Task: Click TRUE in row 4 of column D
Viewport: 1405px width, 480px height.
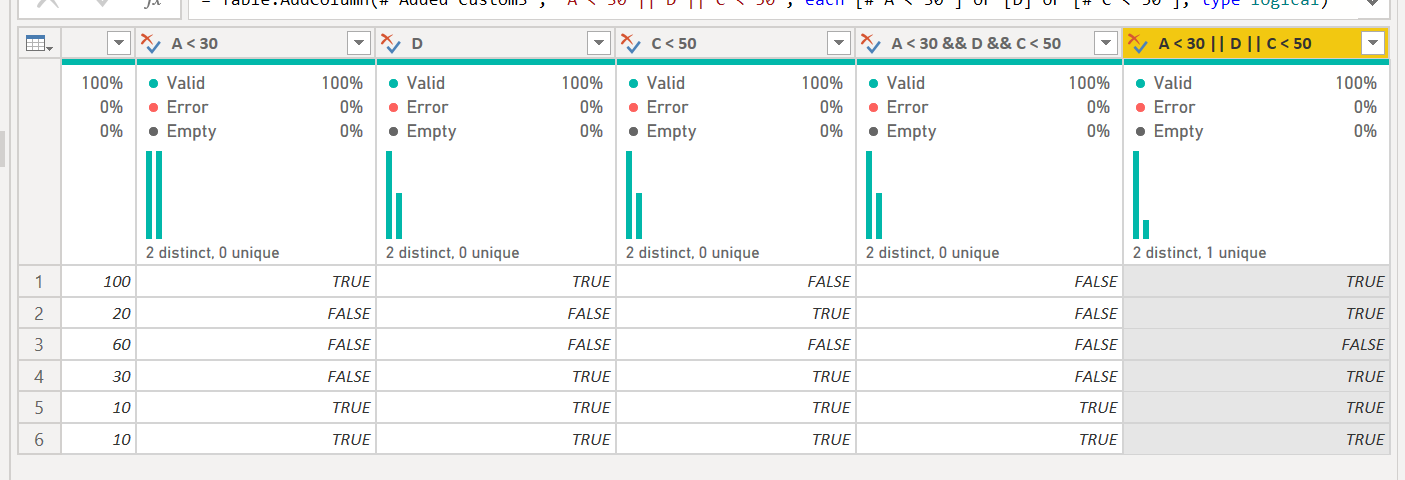Action: (x=496, y=376)
